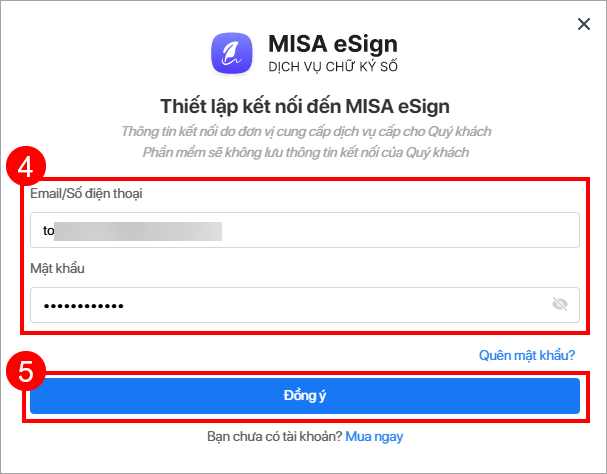
Task: Click the Phần mềm sẽ không lưu notice
Action: click(305, 152)
